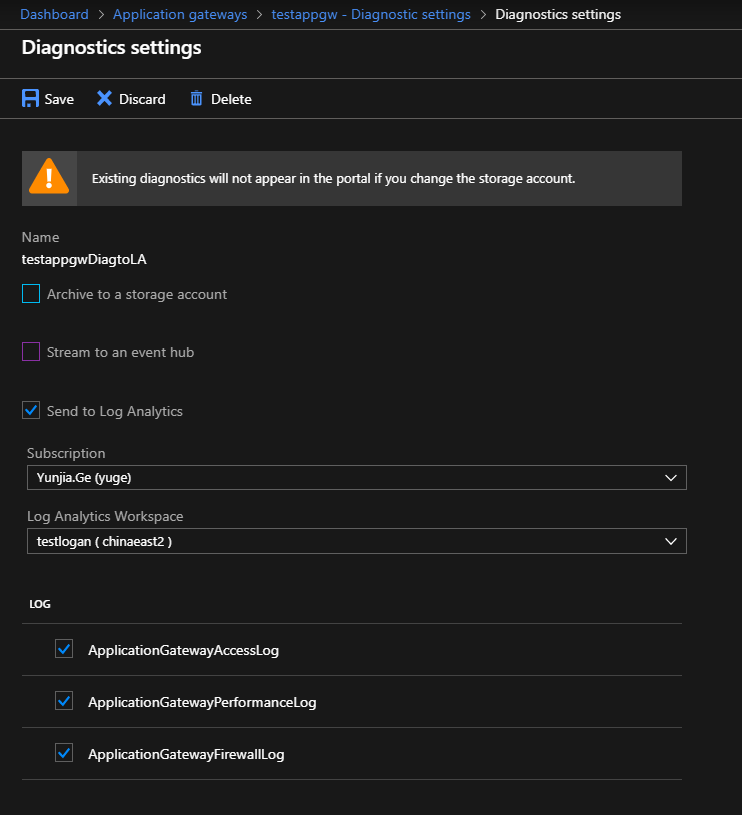Uncheck ApplicationGatewayFirewallLog checkbox

64,754
